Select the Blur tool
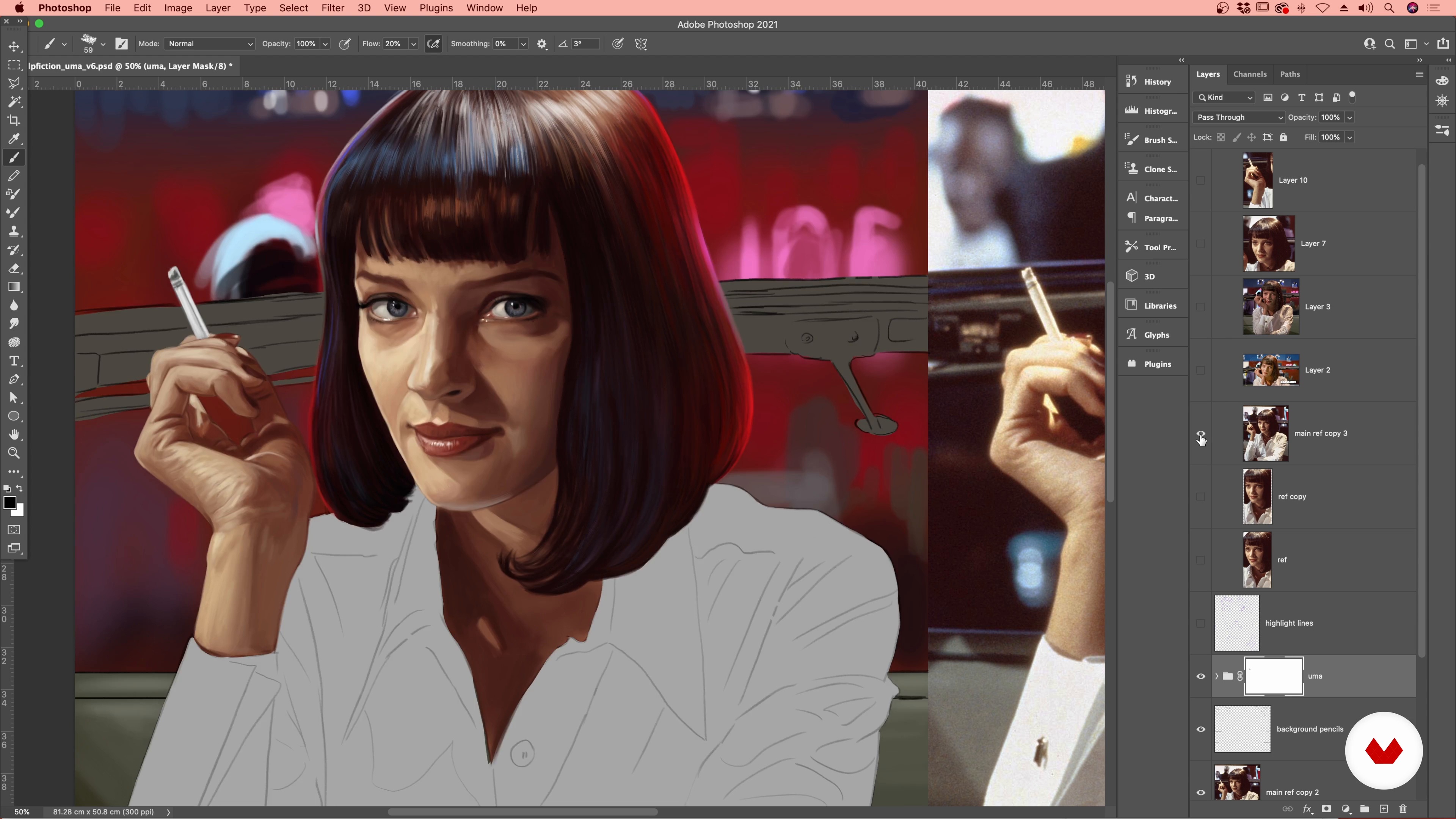The image size is (1456, 819). [14, 306]
